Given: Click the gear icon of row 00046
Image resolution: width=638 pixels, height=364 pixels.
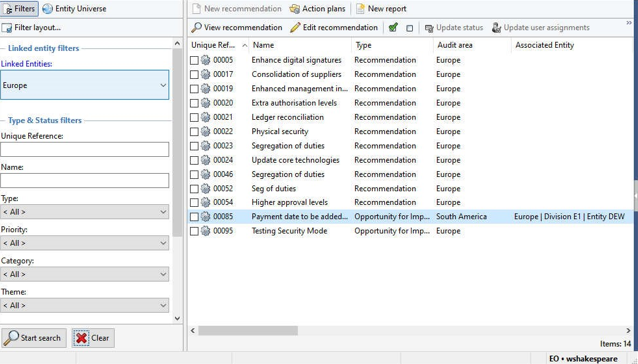Looking at the screenshot, I should click(x=205, y=174).
